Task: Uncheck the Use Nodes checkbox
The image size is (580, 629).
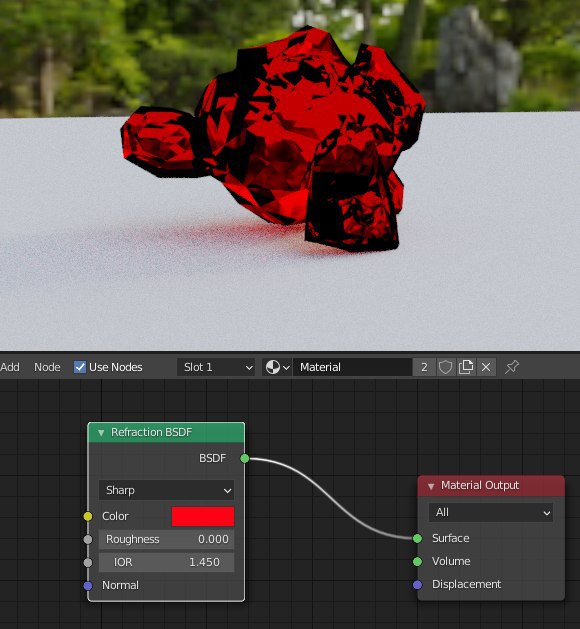Action: [x=80, y=367]
